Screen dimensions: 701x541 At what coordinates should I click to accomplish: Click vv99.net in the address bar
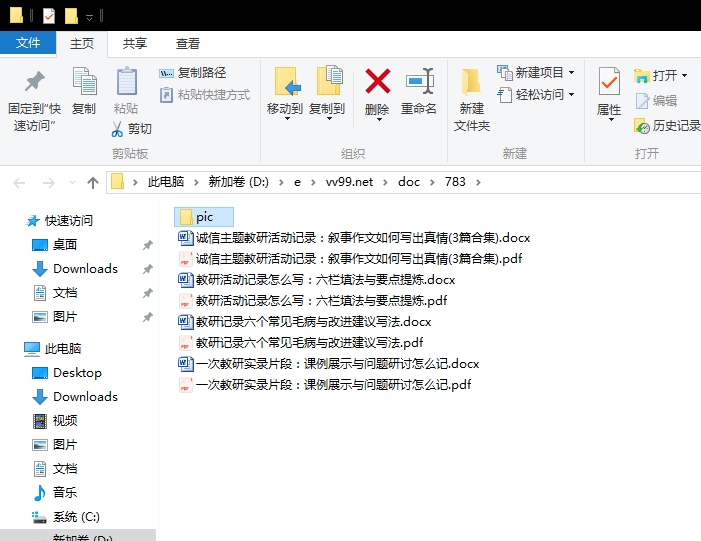(349, 182)
